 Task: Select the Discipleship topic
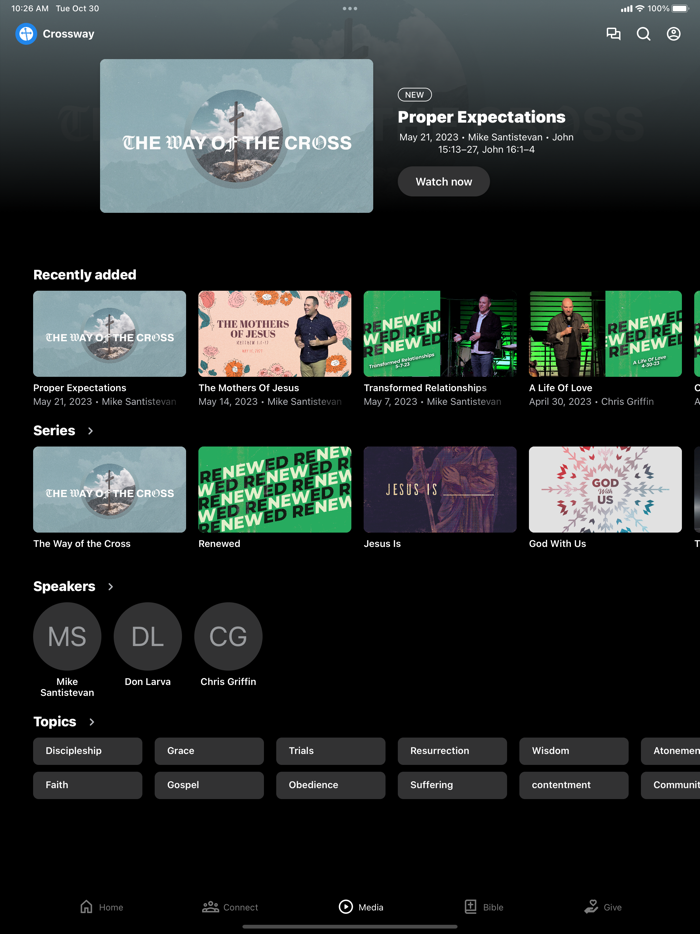coord(88,751)
